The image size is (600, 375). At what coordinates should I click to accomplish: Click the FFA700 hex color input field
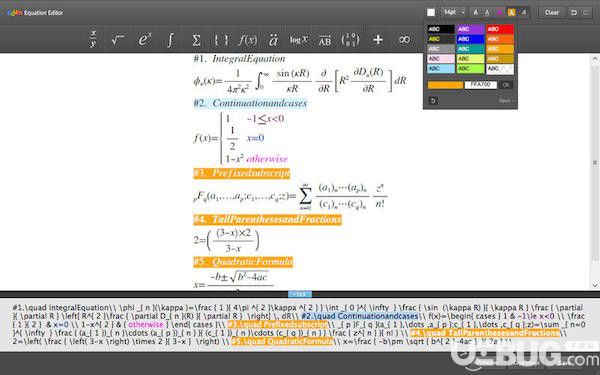481,85
